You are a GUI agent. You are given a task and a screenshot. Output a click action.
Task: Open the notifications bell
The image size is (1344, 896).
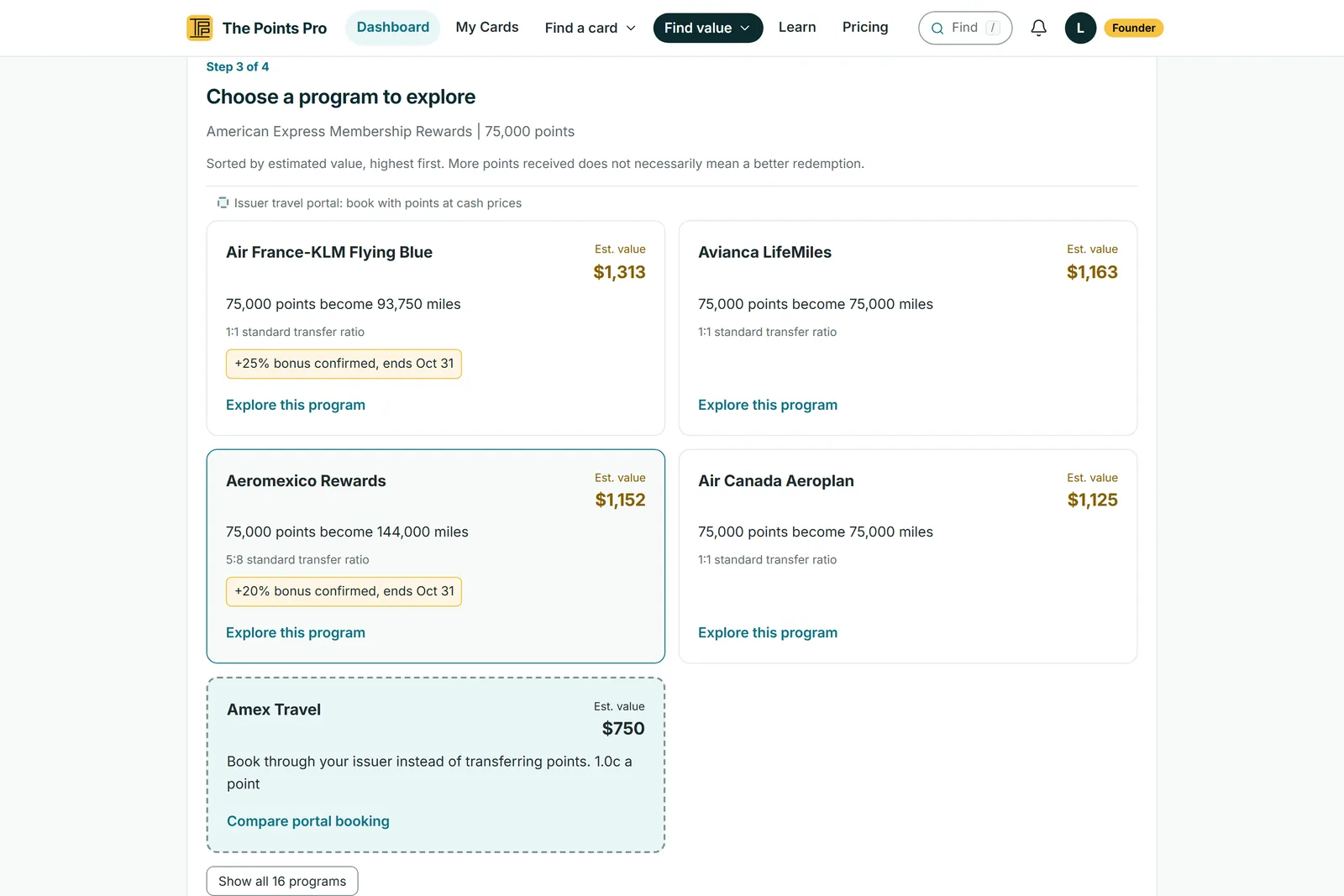(1039, 28)
